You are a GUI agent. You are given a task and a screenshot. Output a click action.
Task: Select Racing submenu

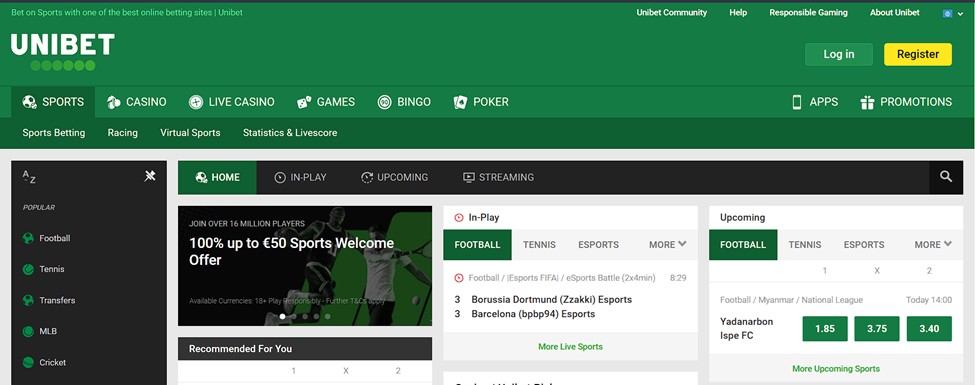coord(122,132)
